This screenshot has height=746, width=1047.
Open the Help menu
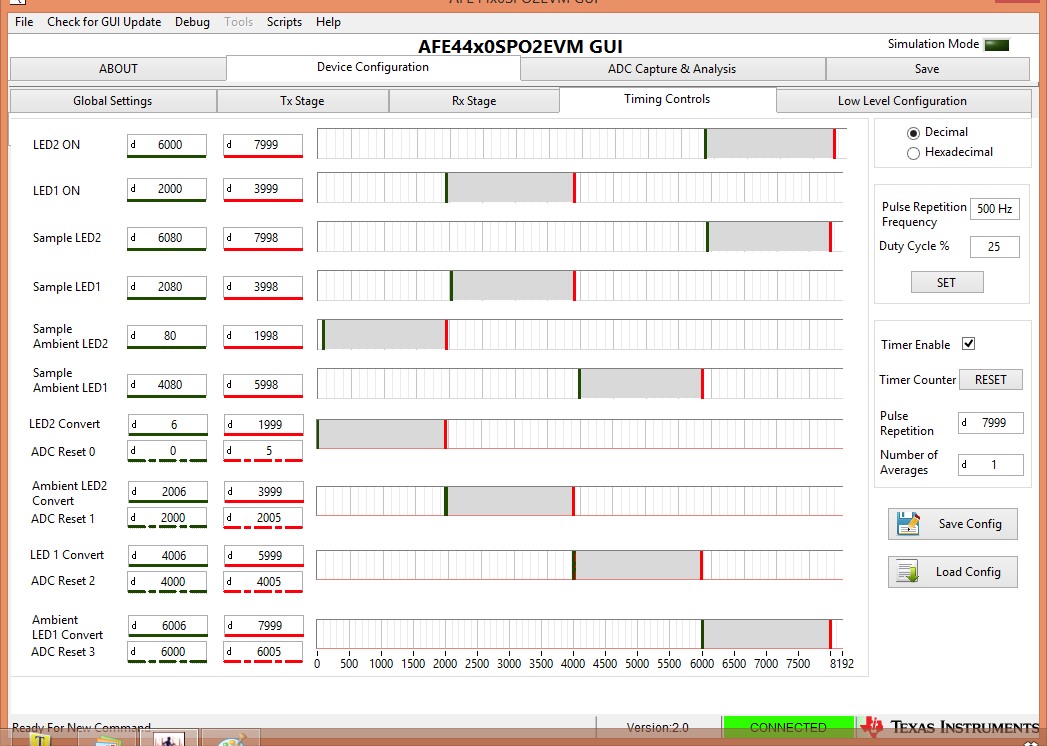pos(329,22)
